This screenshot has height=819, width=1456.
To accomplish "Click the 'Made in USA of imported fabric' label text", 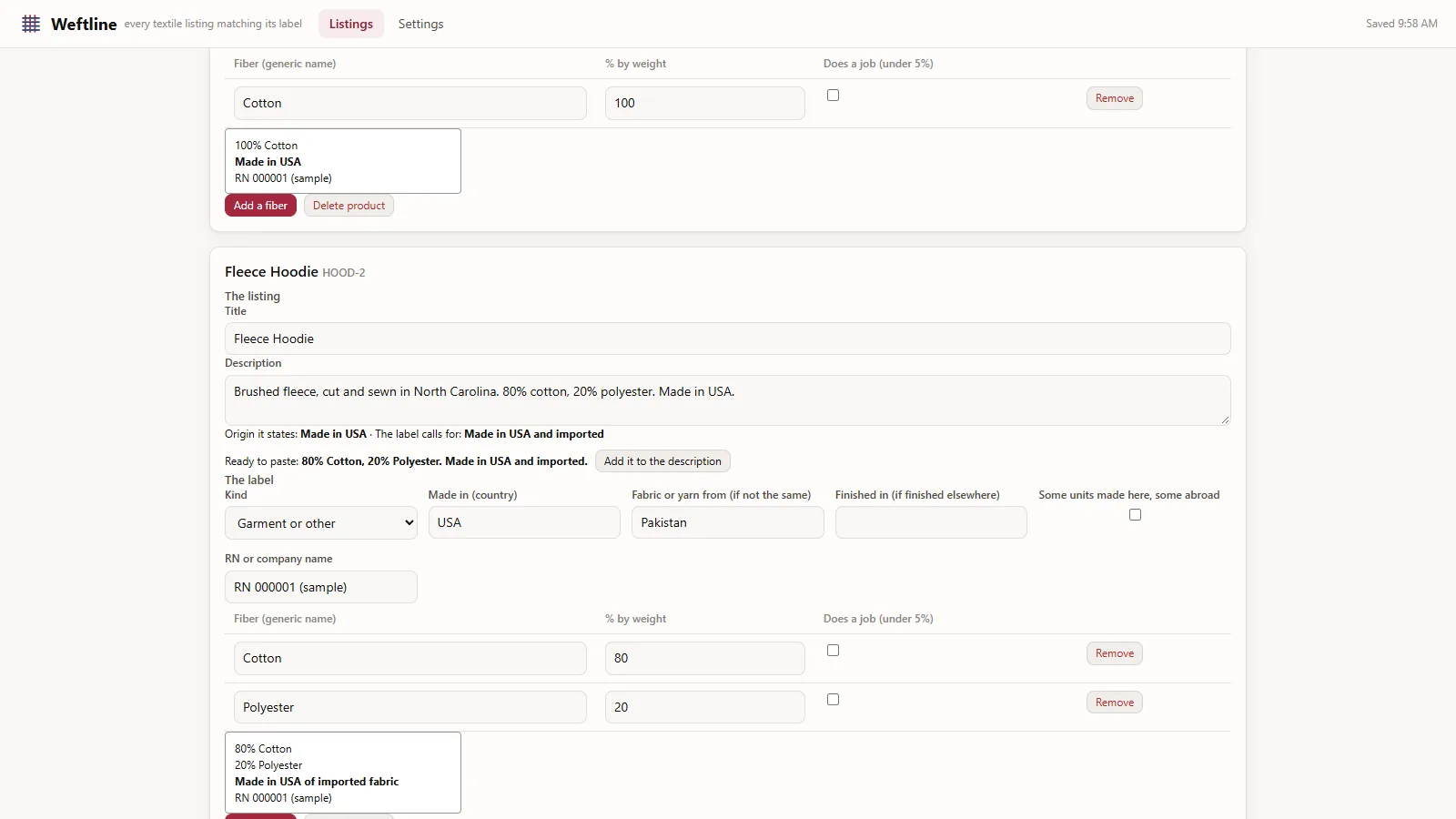I will 317,782.
